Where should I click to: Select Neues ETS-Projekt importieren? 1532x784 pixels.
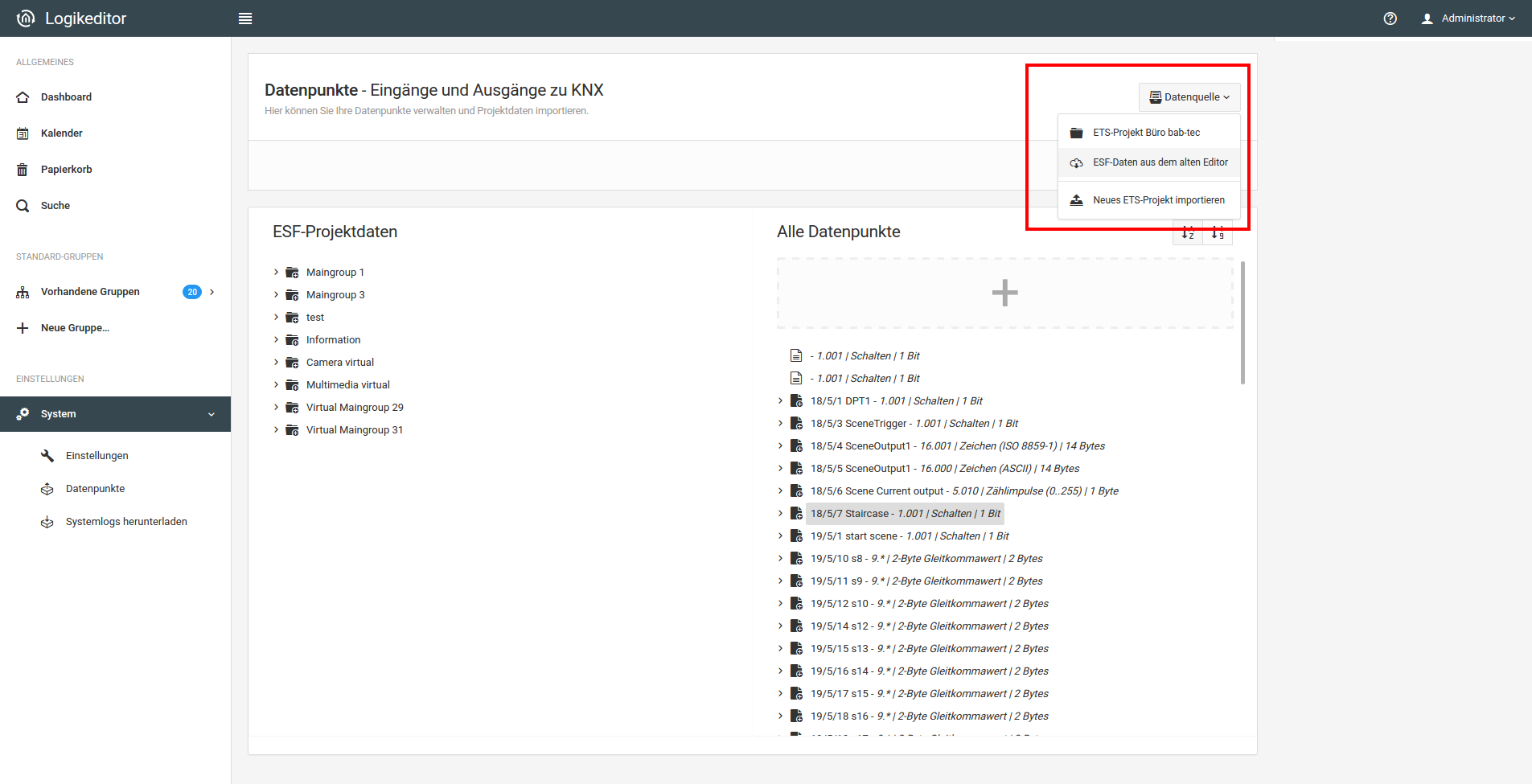point(1158,200)
